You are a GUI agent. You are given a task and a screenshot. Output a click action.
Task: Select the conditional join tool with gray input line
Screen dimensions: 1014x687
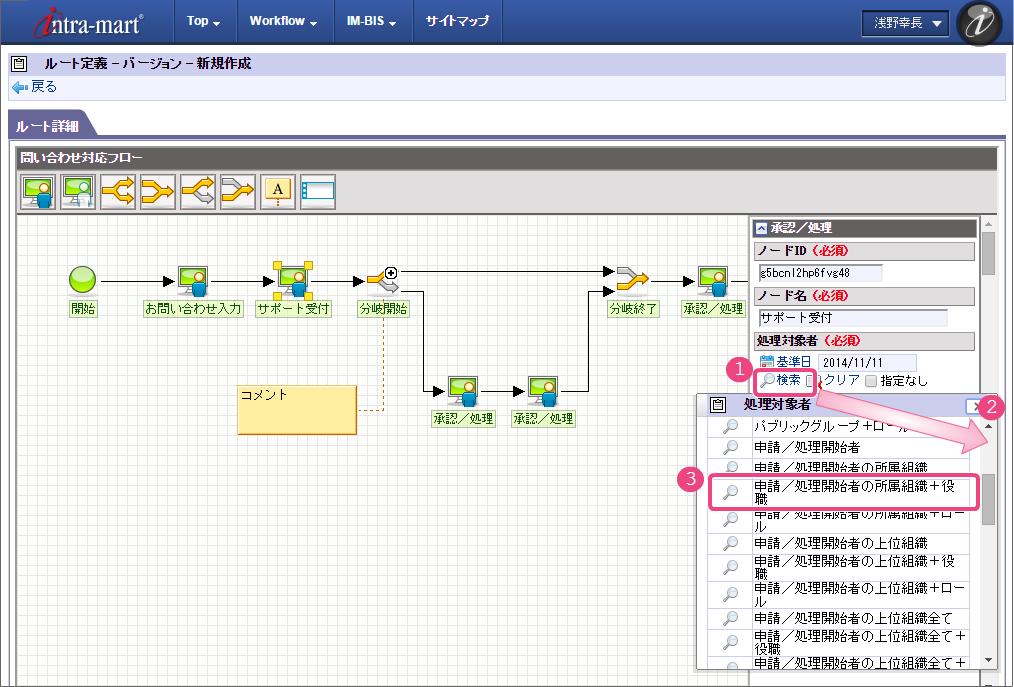(x=238, y=192)
